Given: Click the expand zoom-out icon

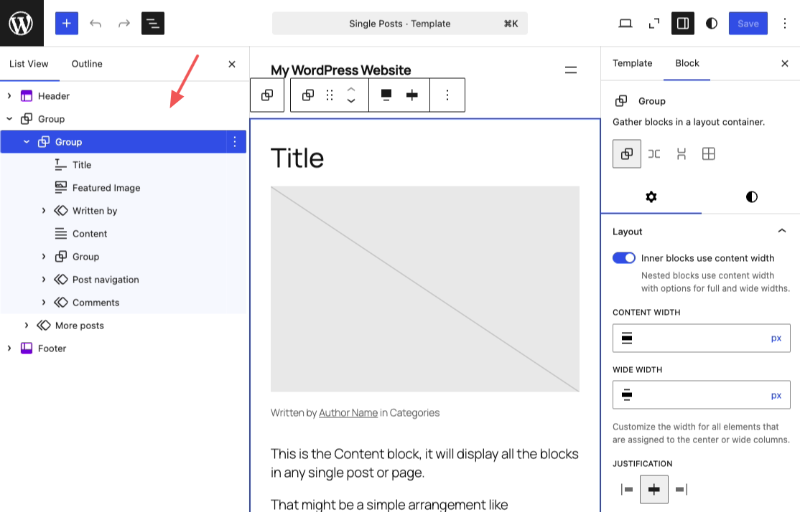Looking at the screenshot, I should (x=654, y=23).
